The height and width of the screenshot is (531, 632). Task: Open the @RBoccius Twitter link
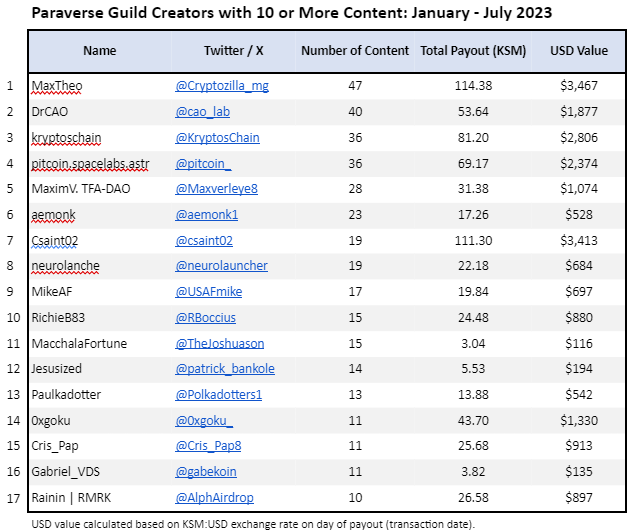[205, 318]
